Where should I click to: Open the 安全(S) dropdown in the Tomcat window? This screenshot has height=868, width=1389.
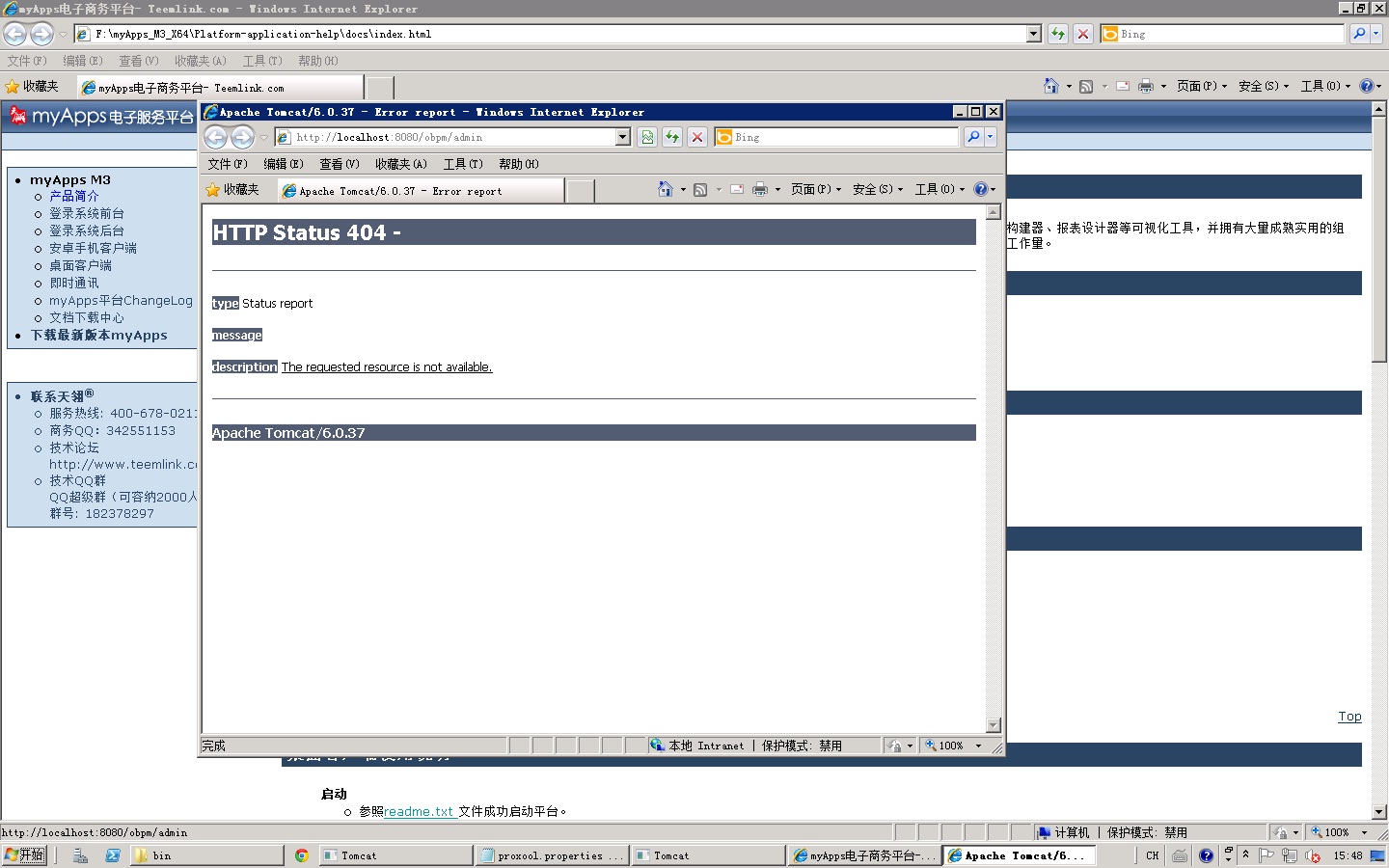pos(878,190)
